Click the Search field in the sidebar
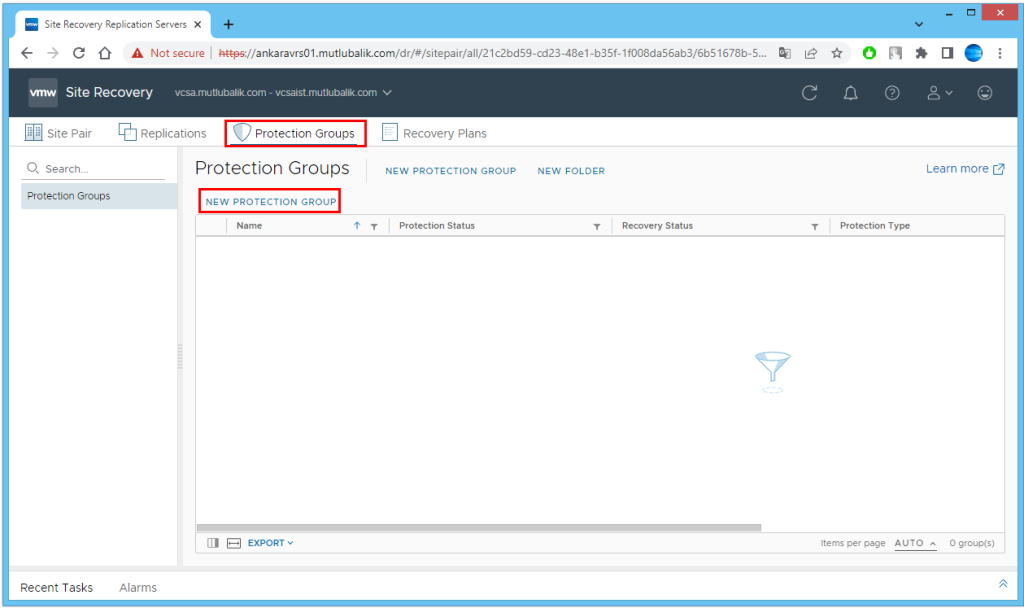The image size is (1024, 608). (95, 168)
